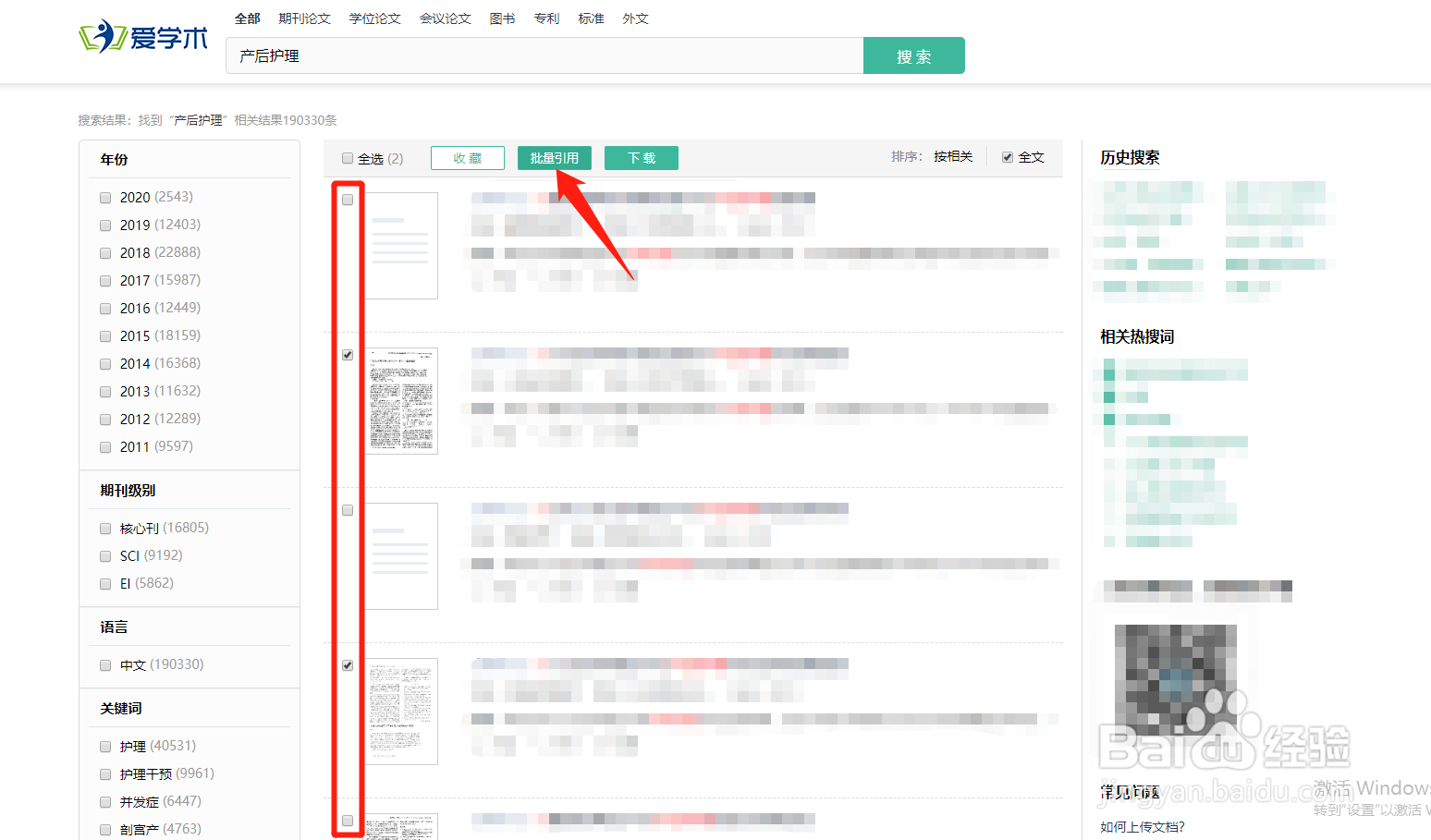
Task: Click the 批量引用 button
Action: [555, 158]
